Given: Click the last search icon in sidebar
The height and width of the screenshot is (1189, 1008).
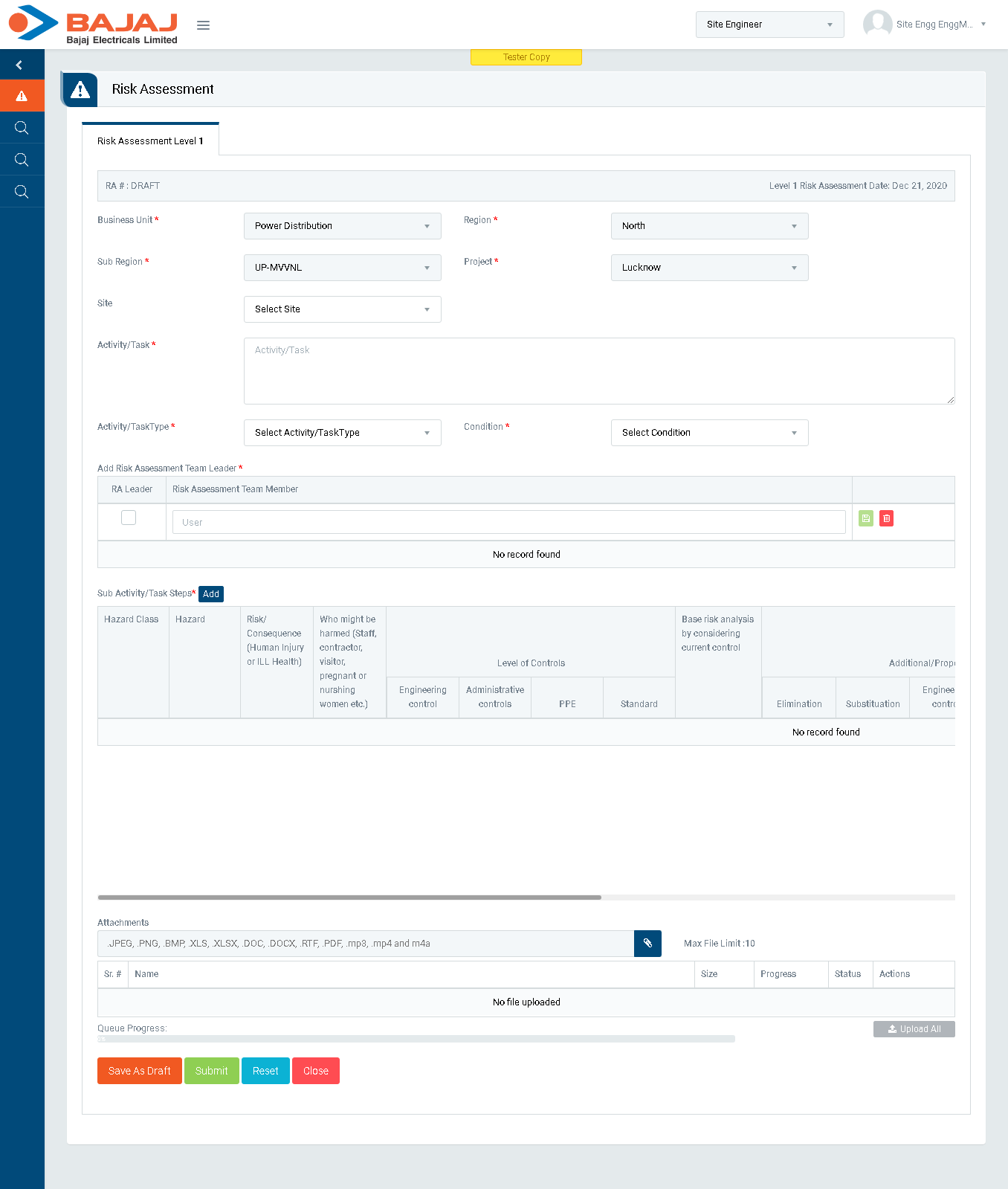Looking at the screenshot, I should pos(22,192).
